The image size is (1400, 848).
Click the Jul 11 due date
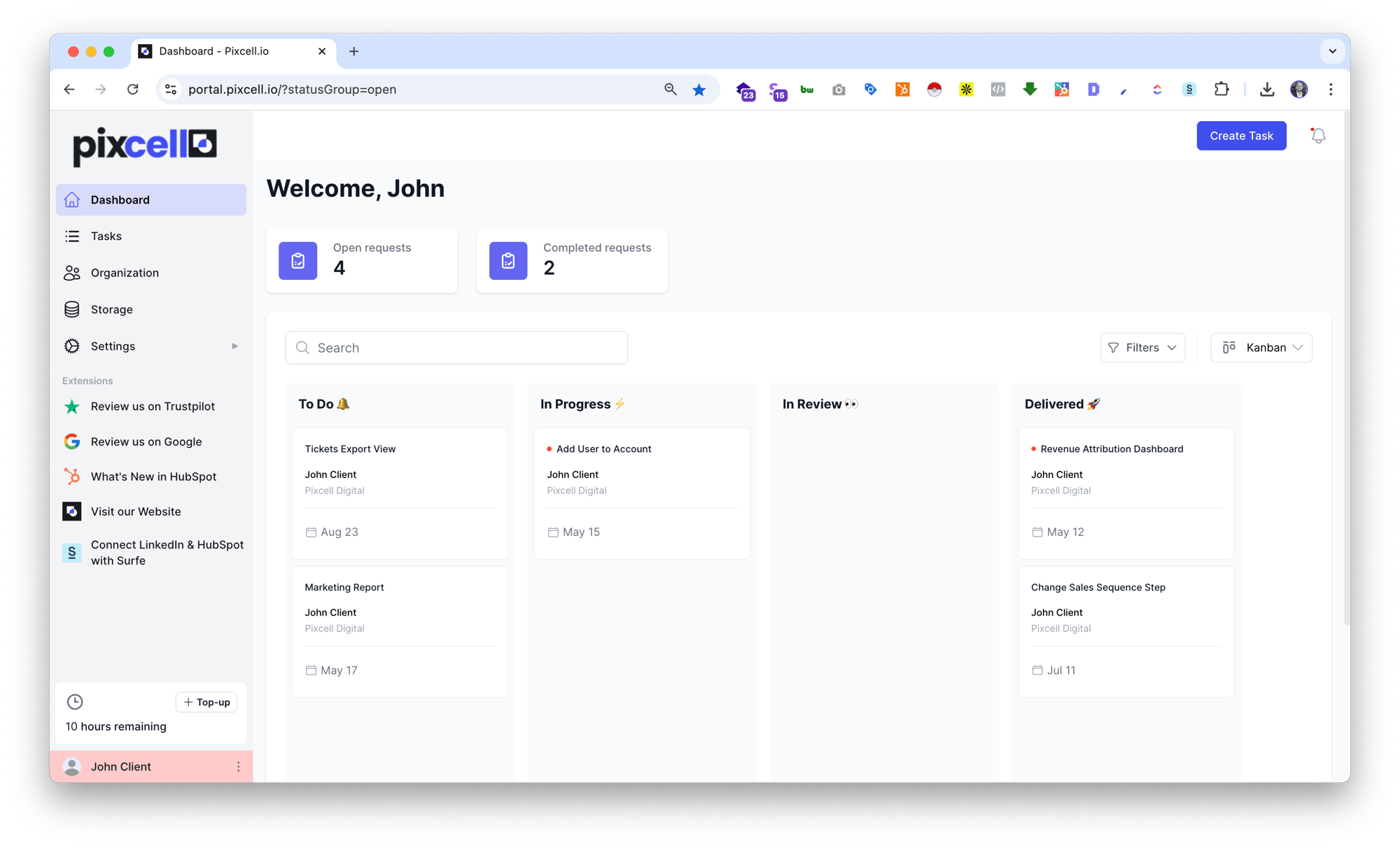click(1053, 670)
